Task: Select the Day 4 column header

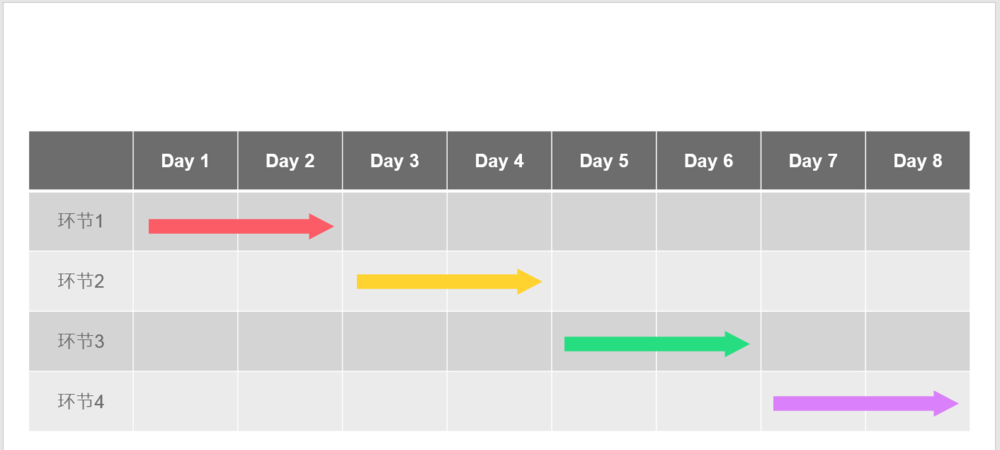Action: 499,161
